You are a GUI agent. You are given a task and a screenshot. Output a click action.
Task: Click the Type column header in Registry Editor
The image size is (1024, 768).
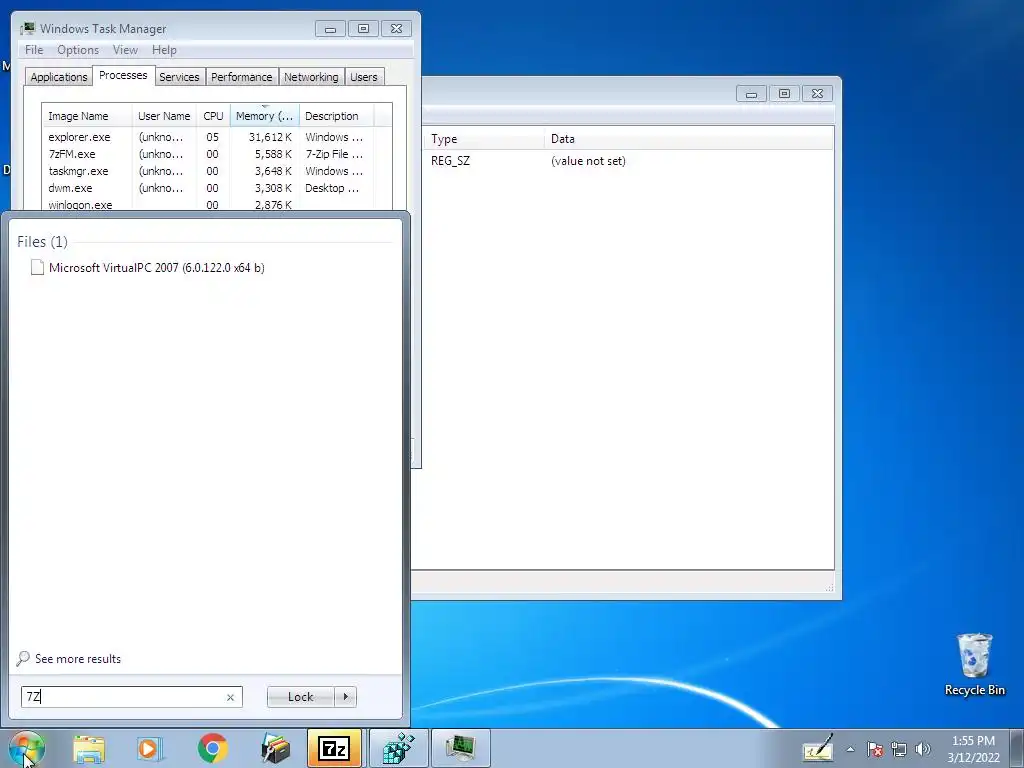(485, 138)
